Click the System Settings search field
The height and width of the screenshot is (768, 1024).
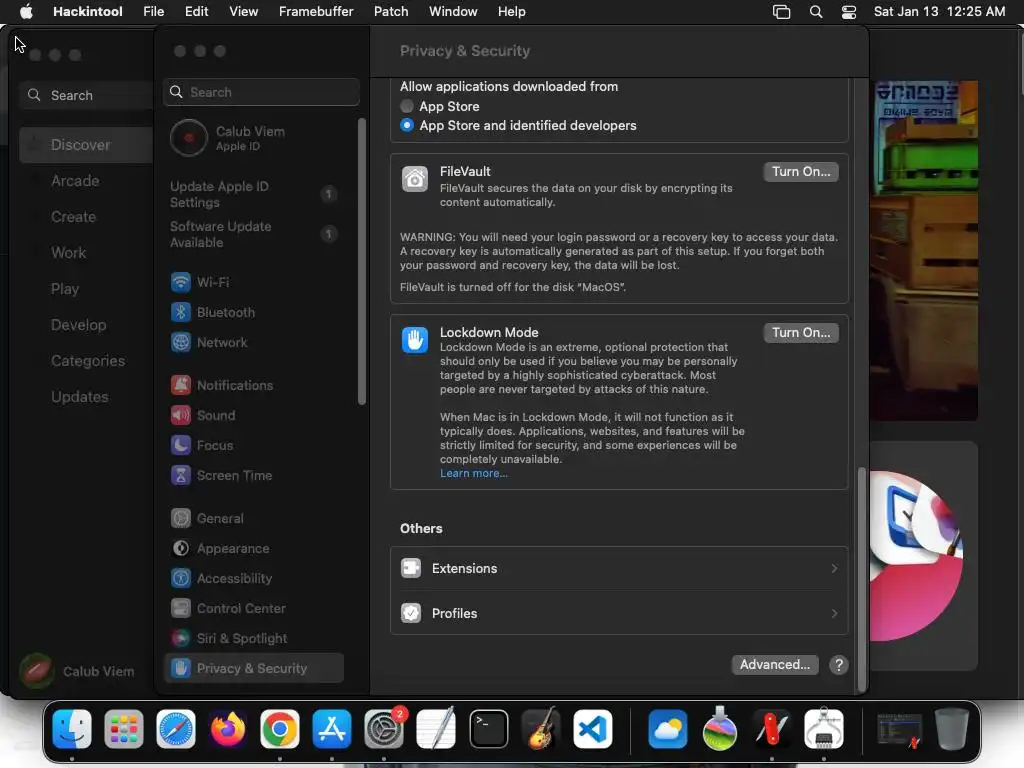(261, 92)
